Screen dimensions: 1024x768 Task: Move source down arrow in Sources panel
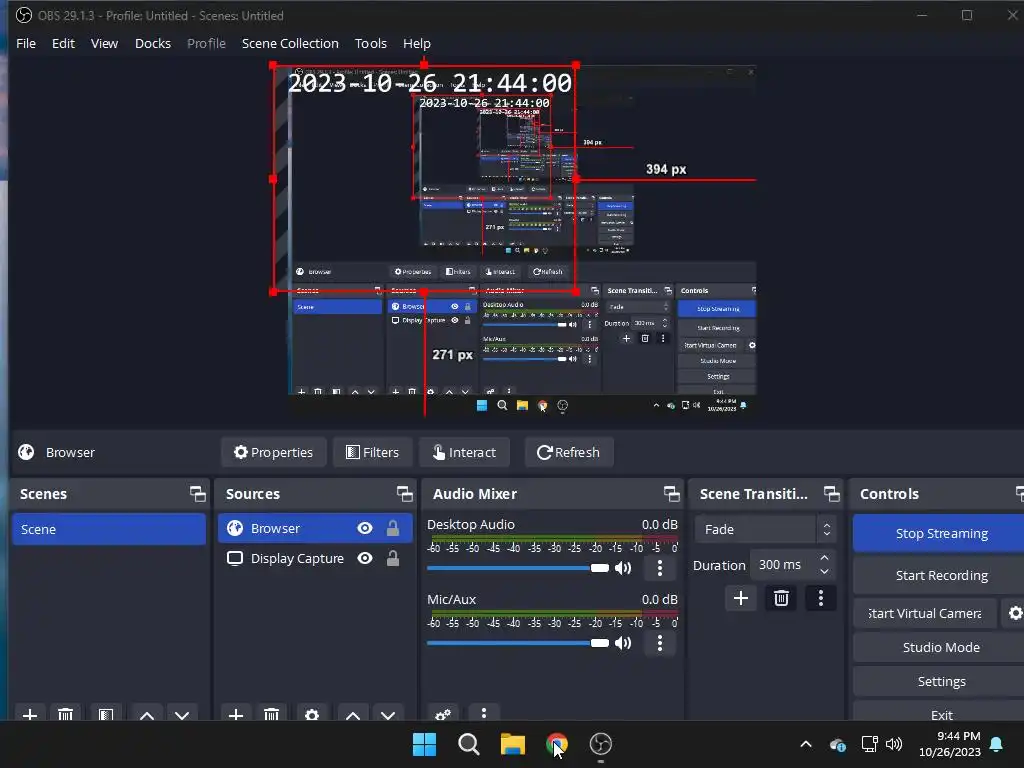(388, 714)
